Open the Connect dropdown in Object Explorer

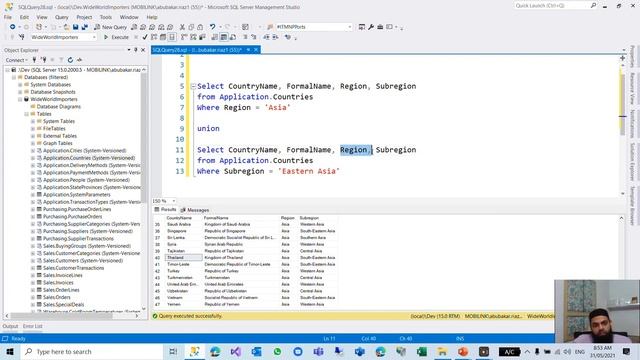(x=17, y=60)
